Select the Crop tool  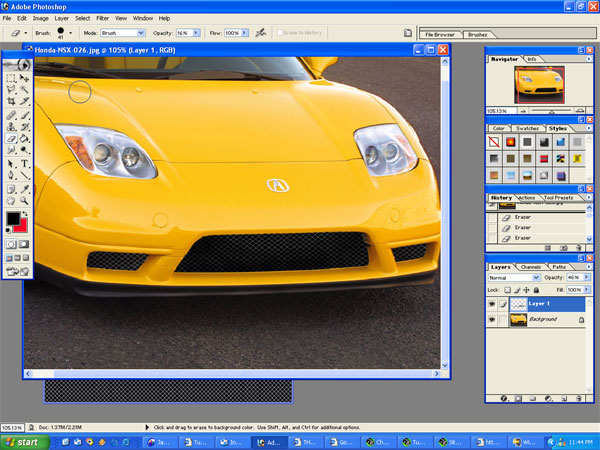click(11, 101)
